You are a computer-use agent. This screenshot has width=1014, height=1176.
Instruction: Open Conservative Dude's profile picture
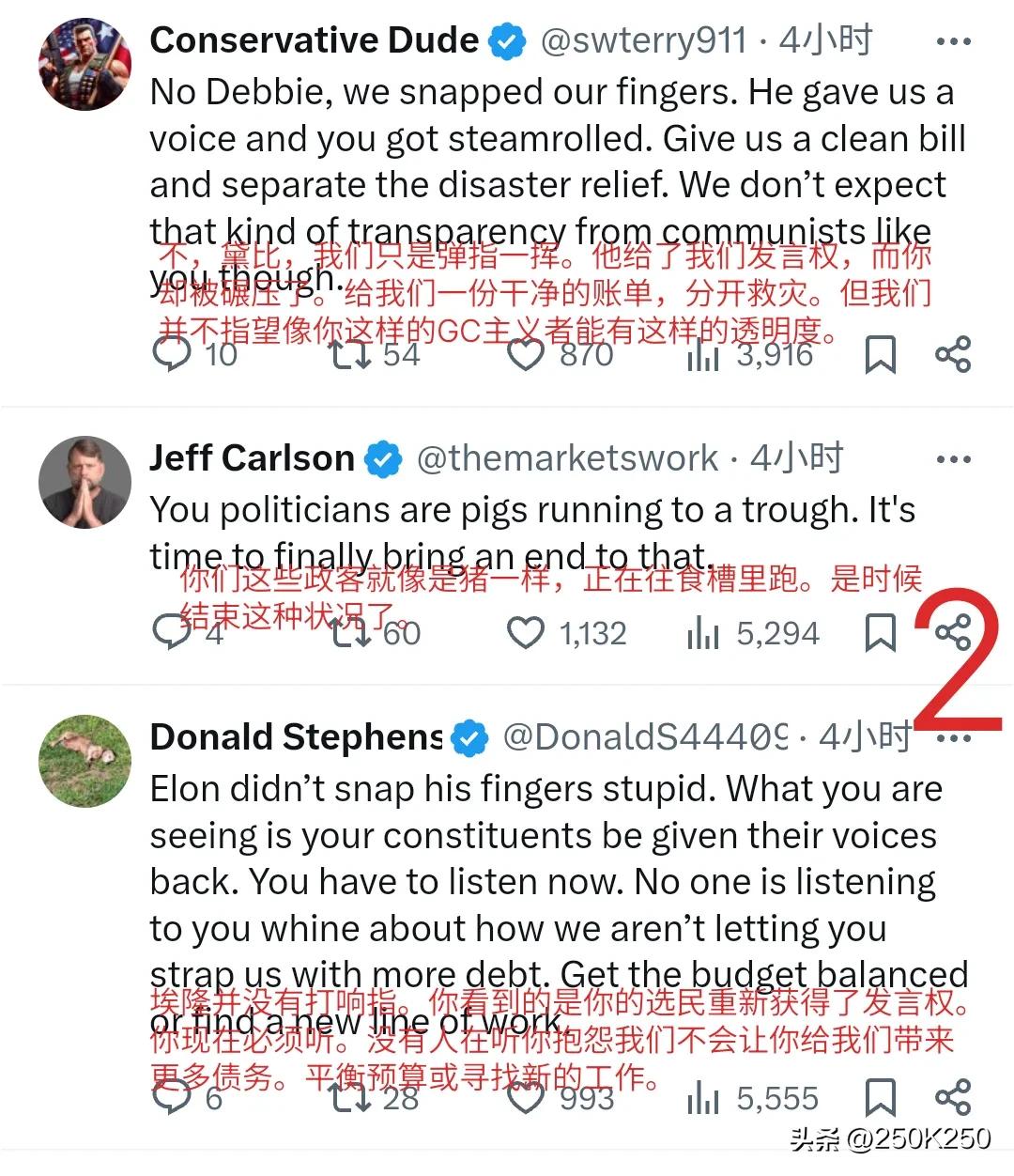click(x=84, y=64)
